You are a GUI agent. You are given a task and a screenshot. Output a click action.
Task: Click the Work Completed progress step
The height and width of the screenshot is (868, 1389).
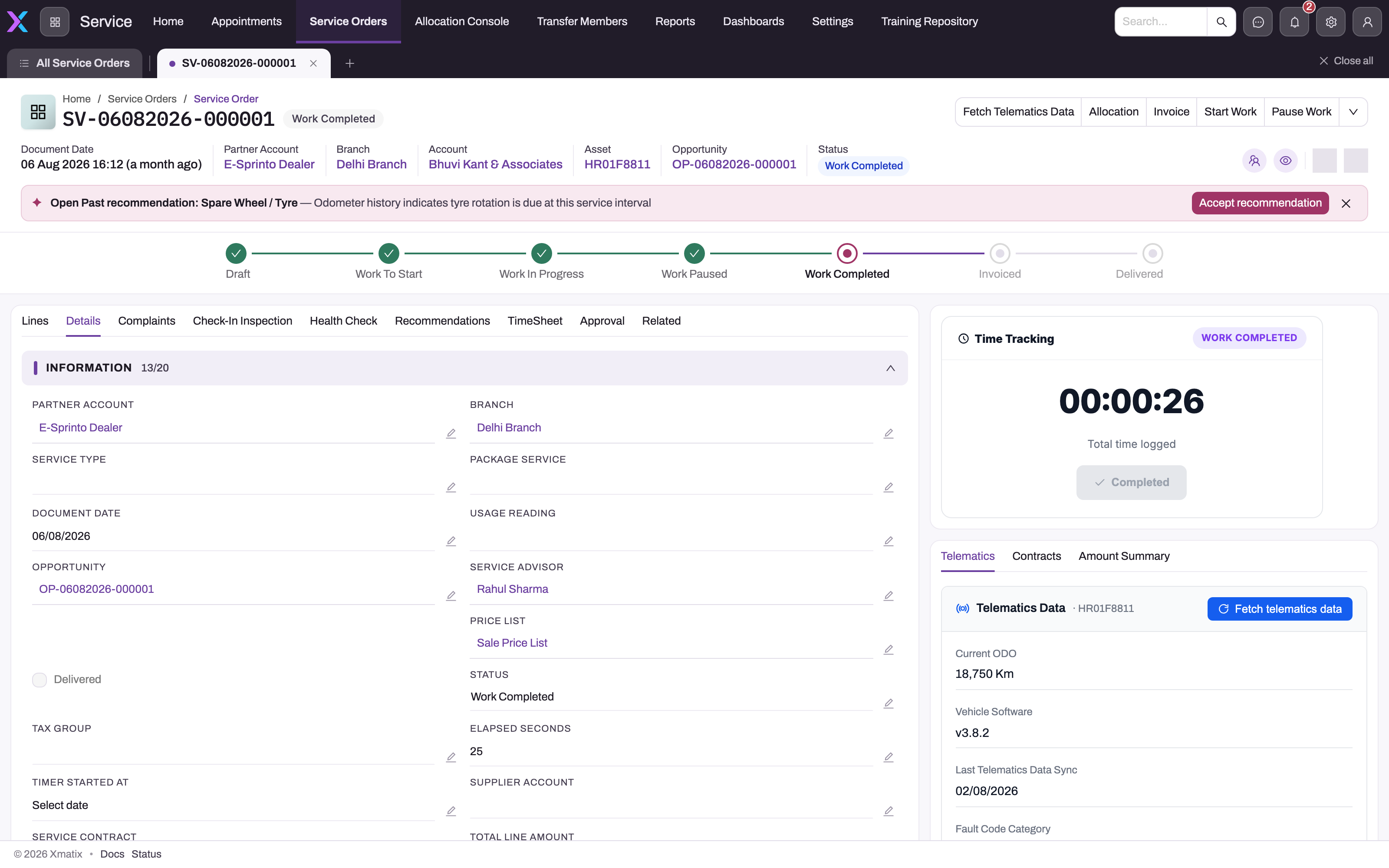(846, 253)
